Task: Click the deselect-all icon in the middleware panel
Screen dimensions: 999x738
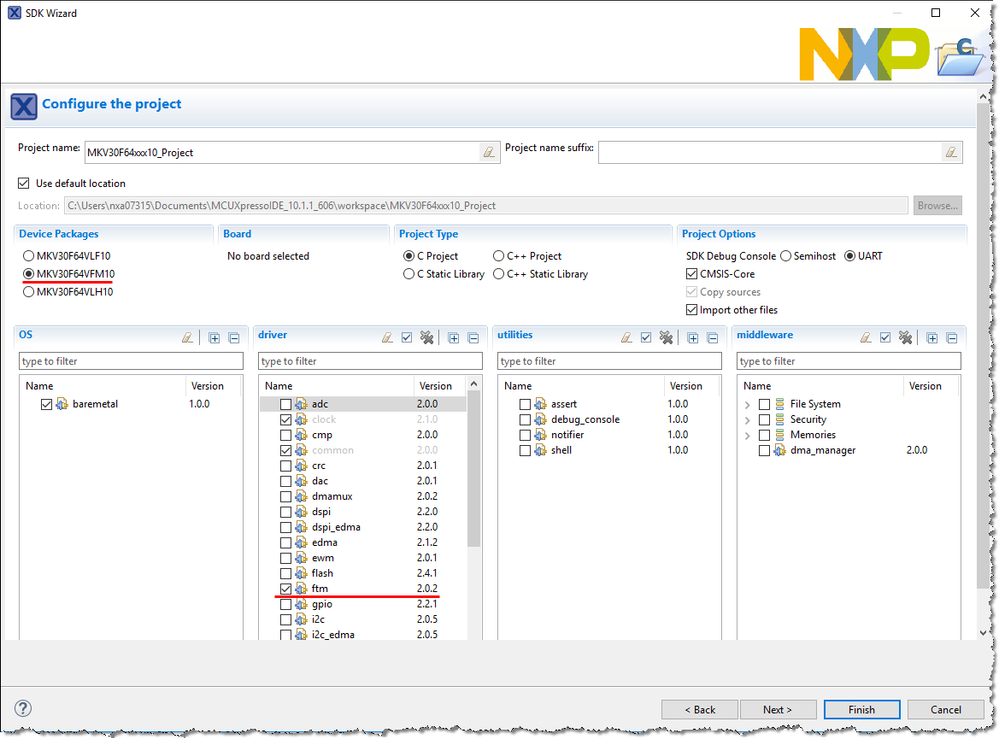Action: pyautogui.click(x=905, y=338)
